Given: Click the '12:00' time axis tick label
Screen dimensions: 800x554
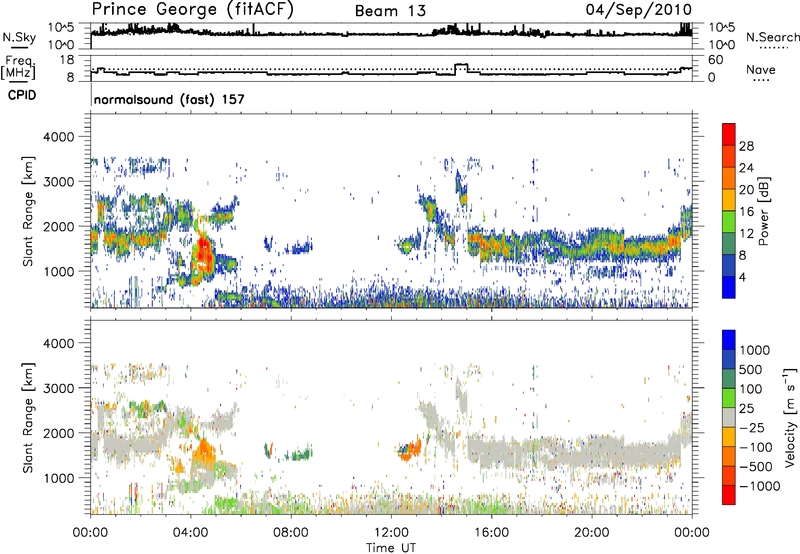Looking at the screenshot, I should tap(391, 533).
